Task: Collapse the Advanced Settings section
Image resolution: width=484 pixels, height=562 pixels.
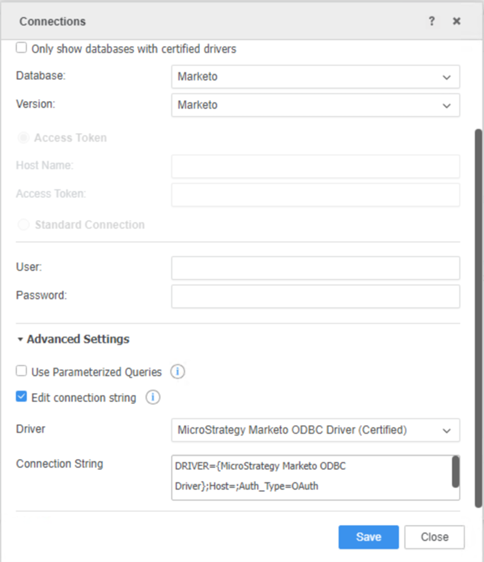Action: click(x=73, y=339)
